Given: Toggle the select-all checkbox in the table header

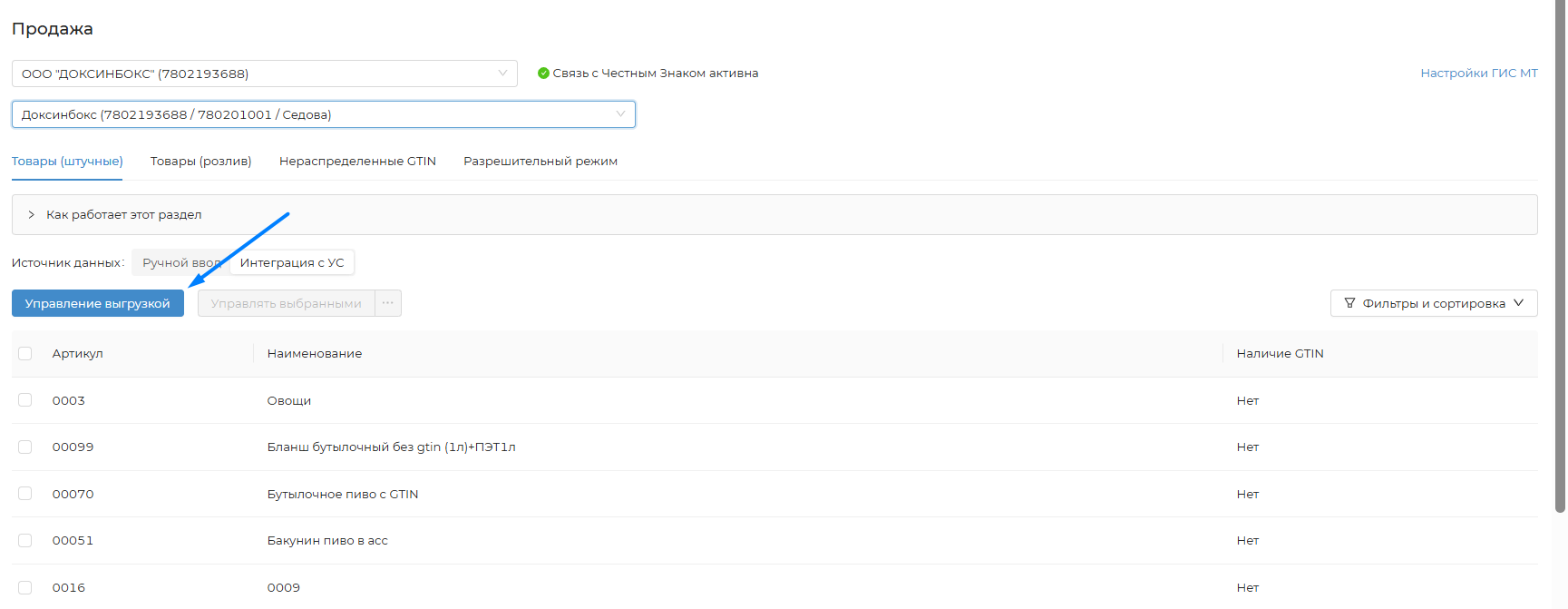Looking at the screenshot, I should pyautogui.click(x=25, y=354).
